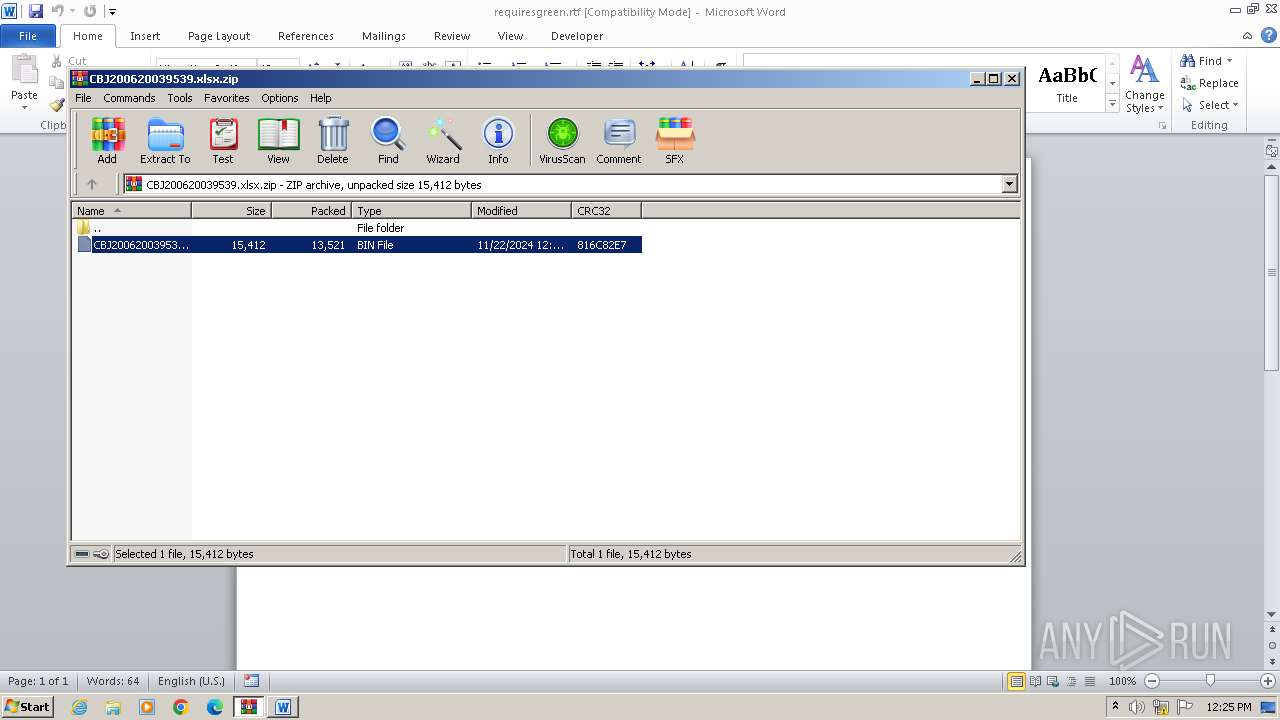Click zoom in plus button
Image resolution: width=1280 pixels, height=720 pixels.
1268,681
